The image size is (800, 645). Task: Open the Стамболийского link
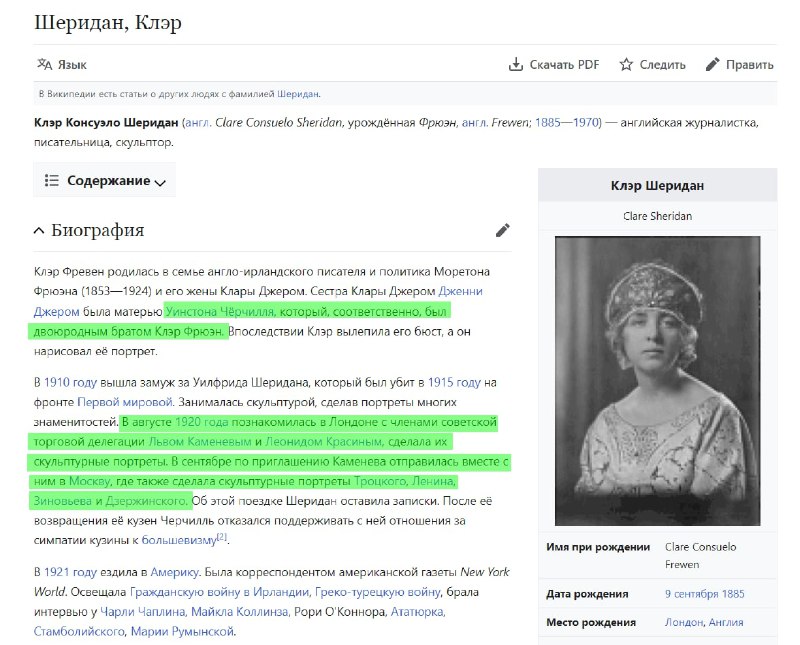point(79,631)
